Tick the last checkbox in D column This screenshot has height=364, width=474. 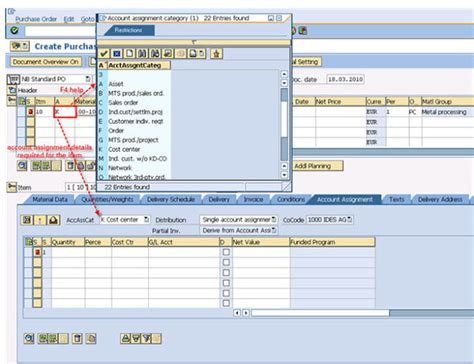[226, 303]
